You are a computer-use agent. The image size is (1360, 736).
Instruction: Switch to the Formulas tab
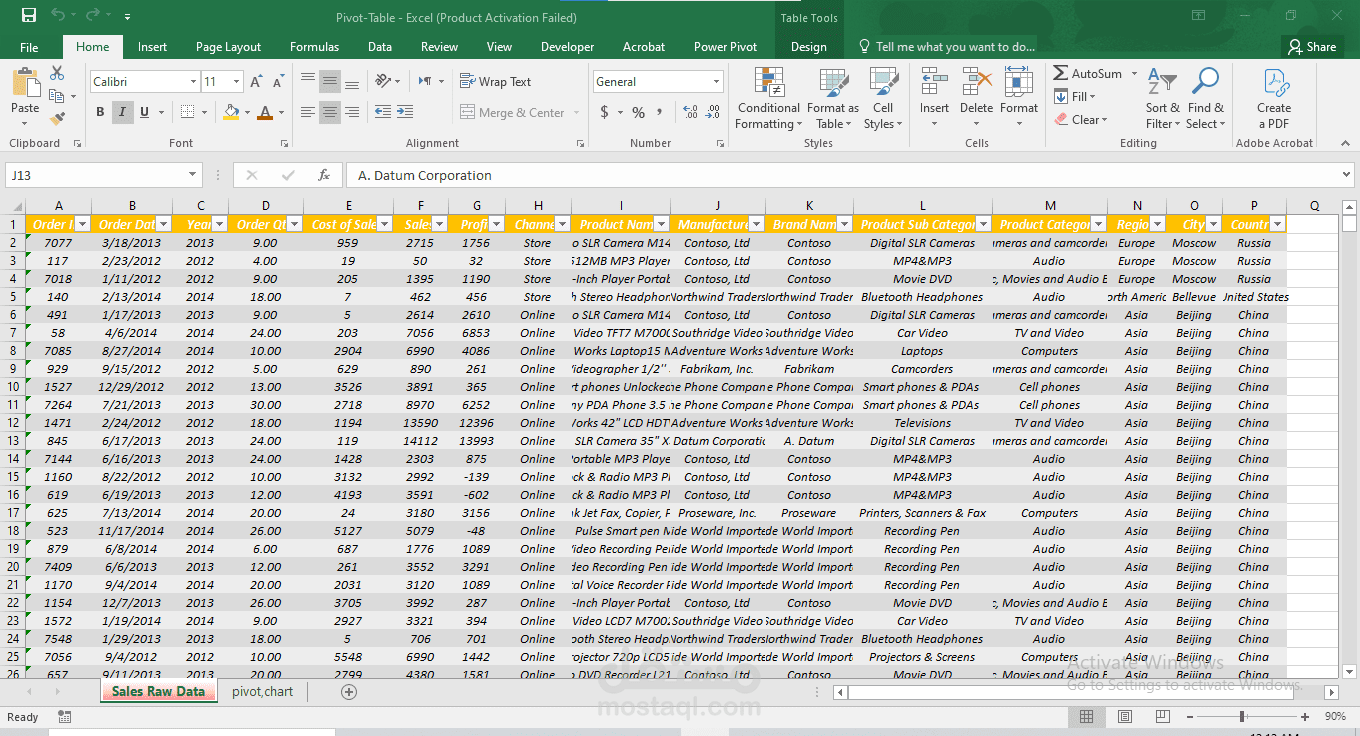[314, 47]
